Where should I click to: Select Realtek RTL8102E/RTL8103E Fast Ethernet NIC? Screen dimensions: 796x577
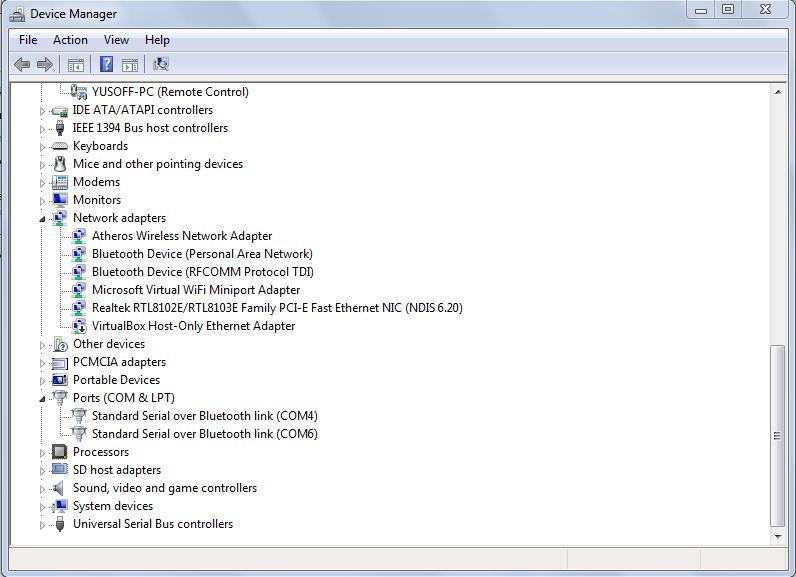277,308
